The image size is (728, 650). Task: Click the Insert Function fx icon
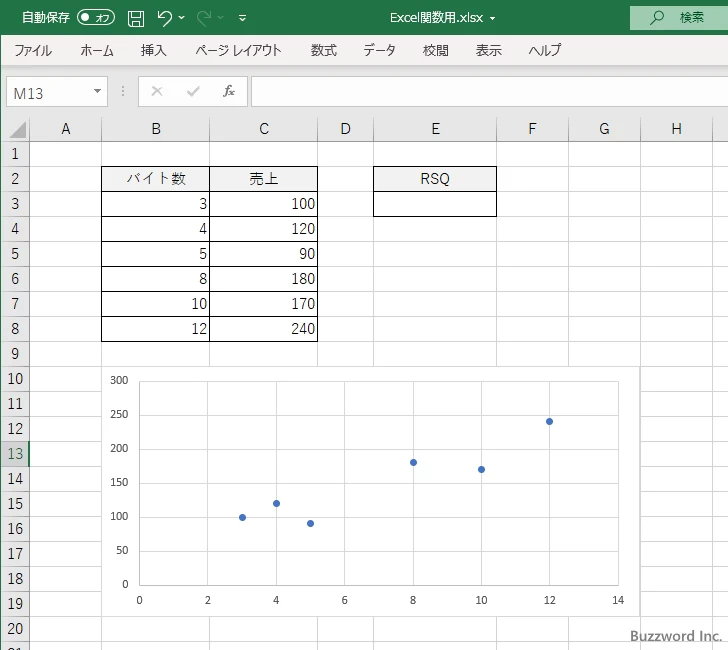coord(229,91)
